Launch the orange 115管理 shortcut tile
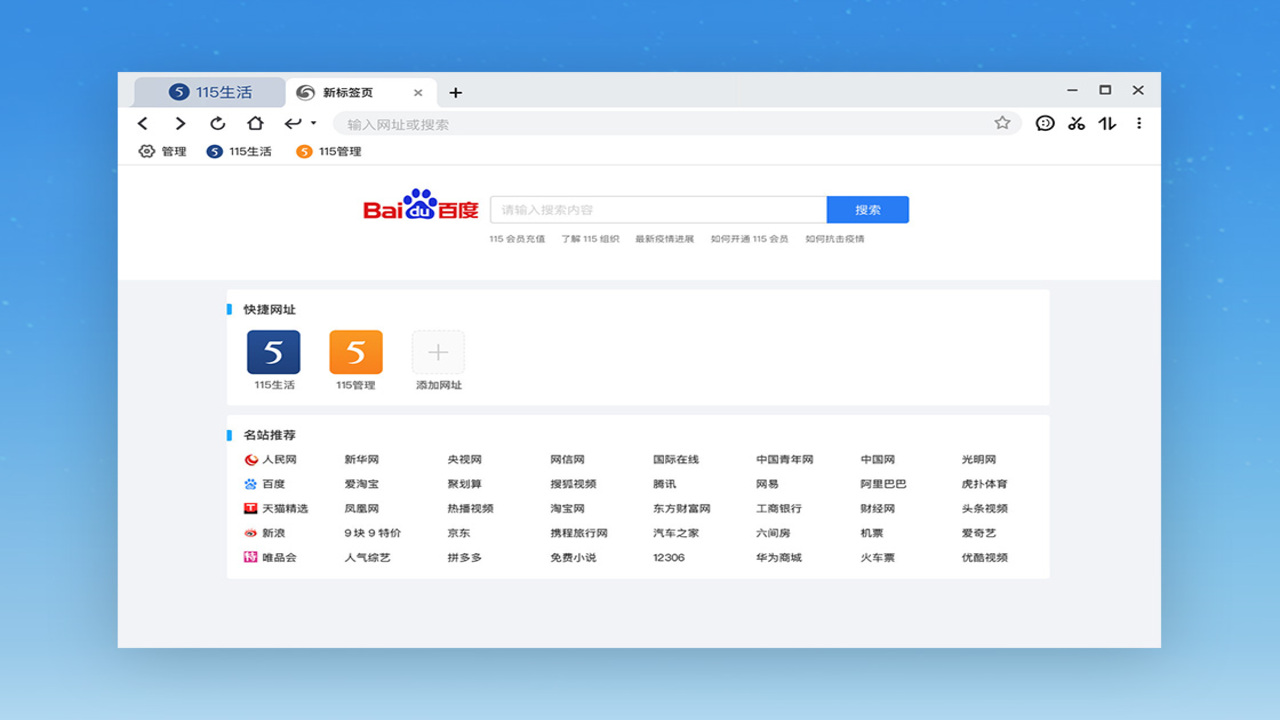Viewport: 1280px width, 720px height. 355,352
